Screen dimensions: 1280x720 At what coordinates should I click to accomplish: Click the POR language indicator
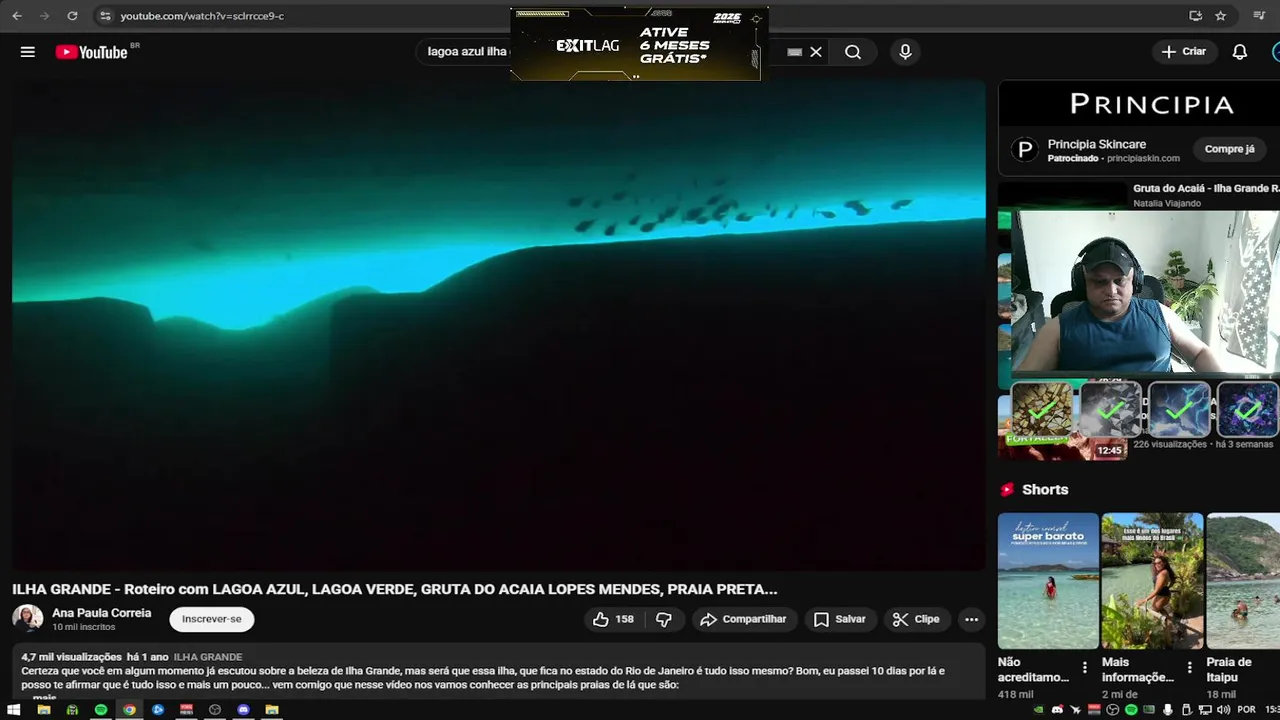click(x=1246, y=710)
